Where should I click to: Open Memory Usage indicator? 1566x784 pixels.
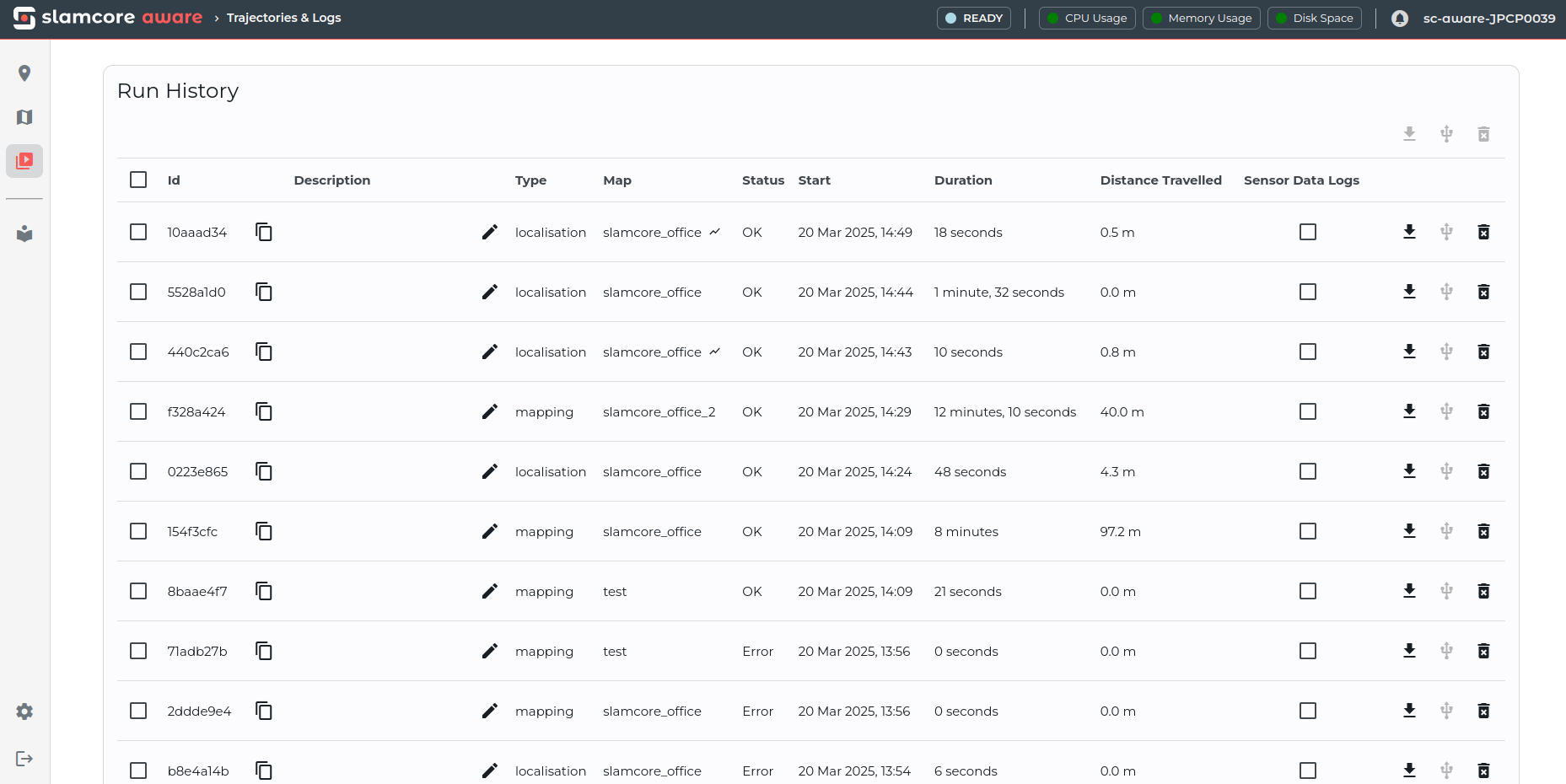point(1202,18)
